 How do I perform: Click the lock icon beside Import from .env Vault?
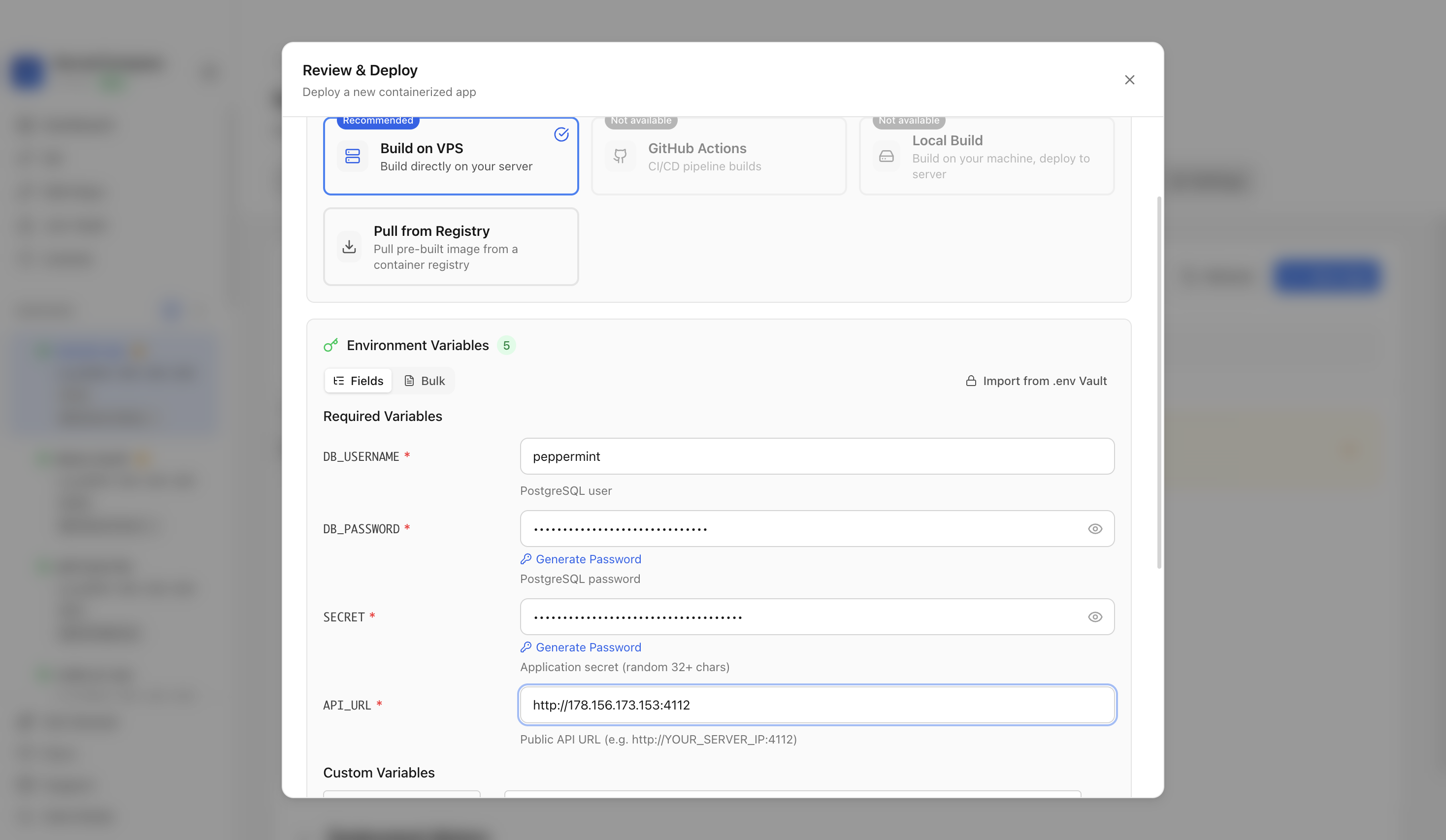coord(971,381)
